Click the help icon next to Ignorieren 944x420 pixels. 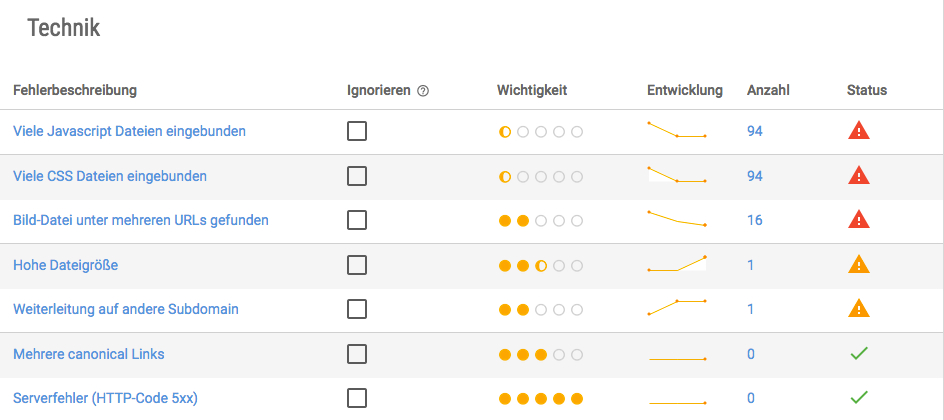(x=423, y=91)
